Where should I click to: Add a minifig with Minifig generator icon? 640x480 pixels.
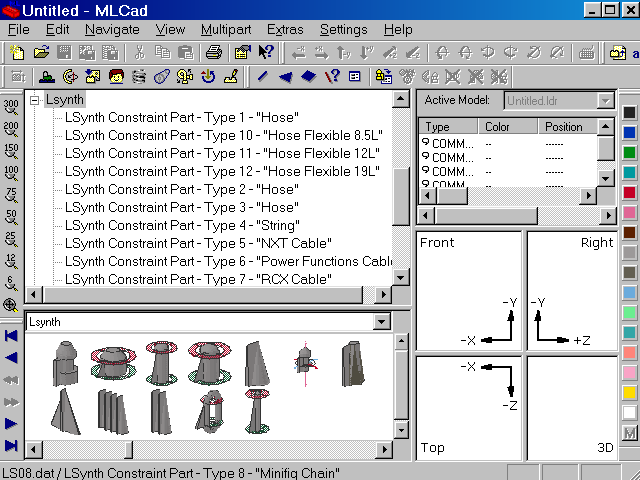pyautogui.click(x=116, y=76)
